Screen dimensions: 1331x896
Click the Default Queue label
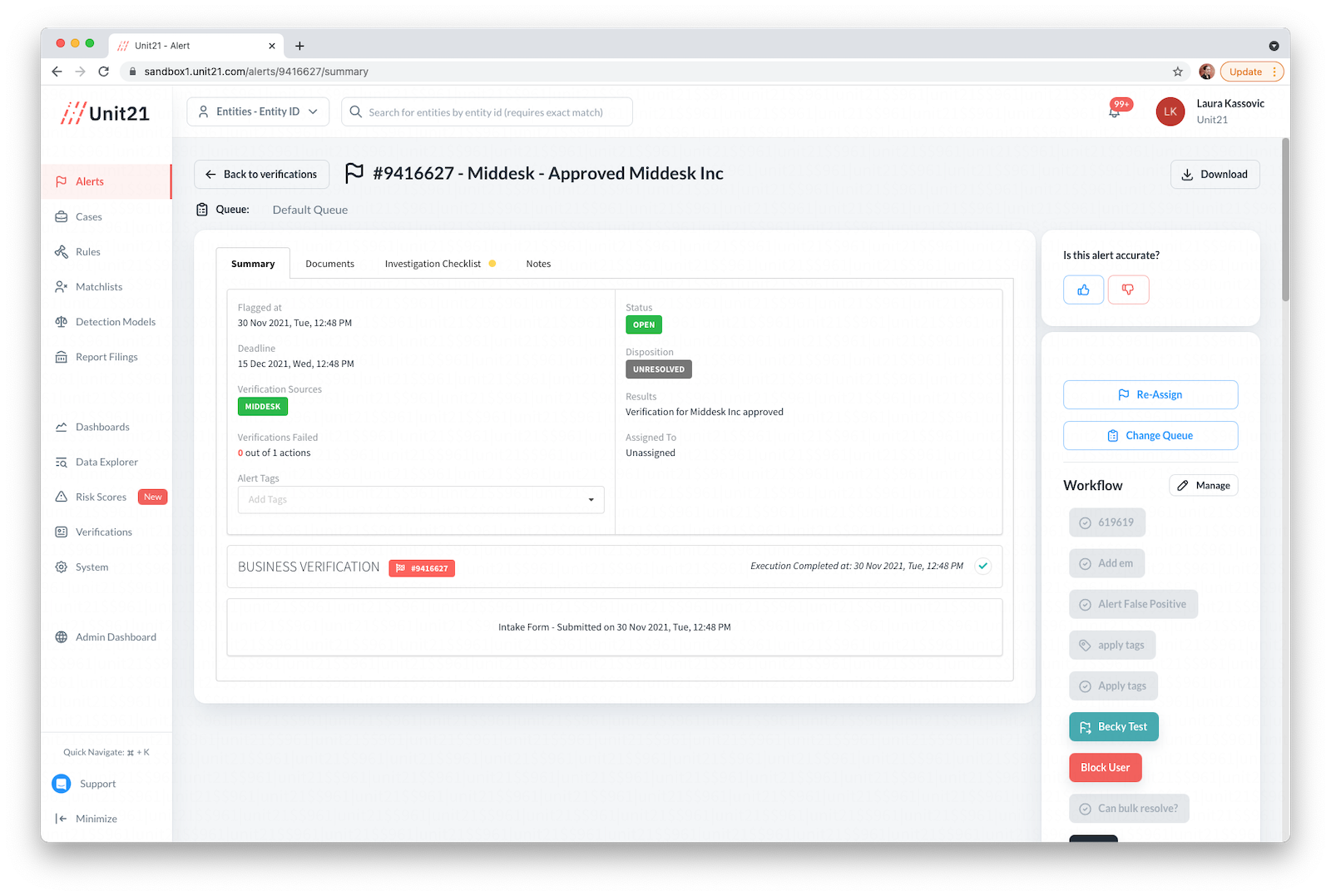click(x=310, y=210)
